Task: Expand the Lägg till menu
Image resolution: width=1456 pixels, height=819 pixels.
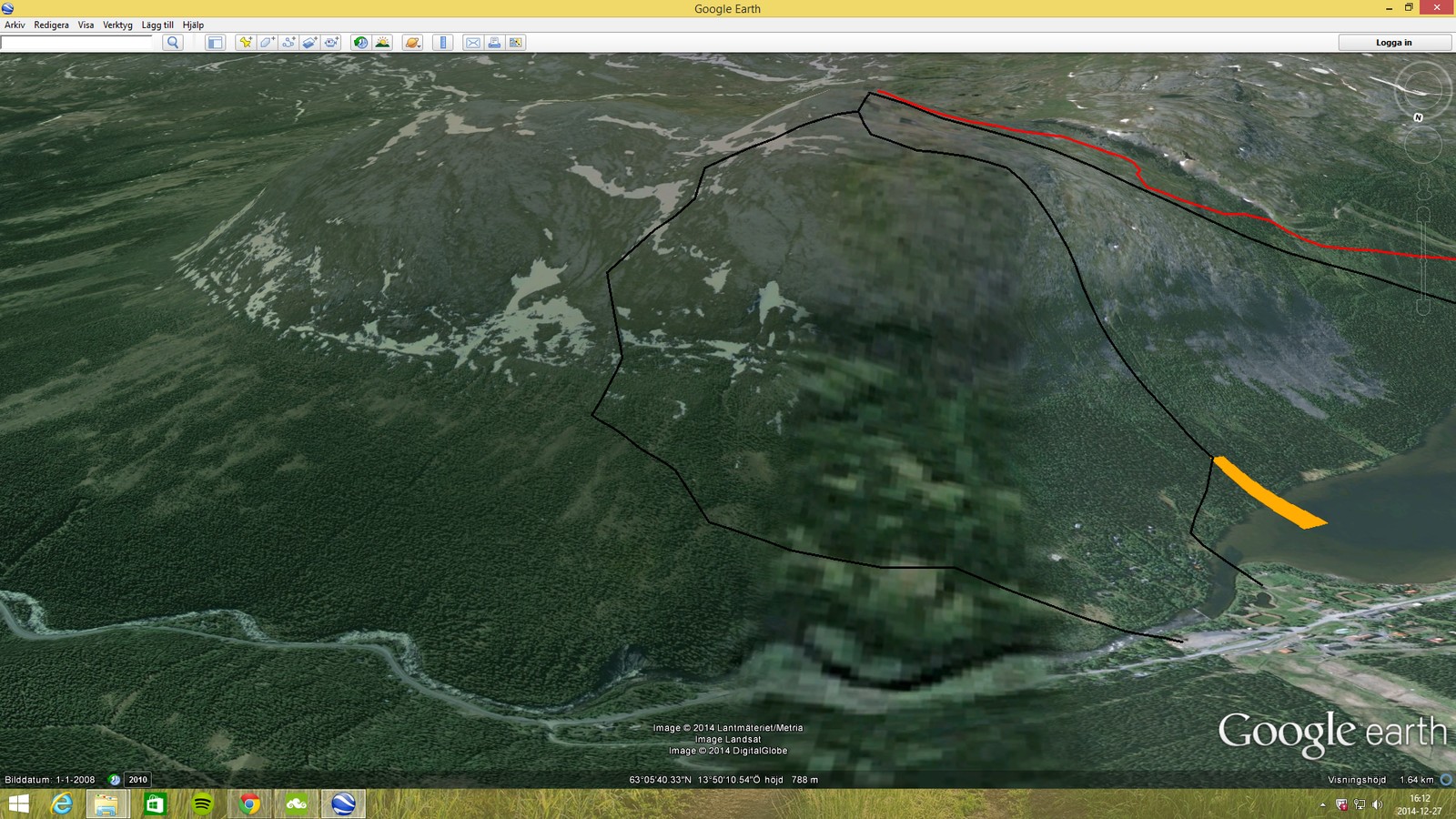Action: coord(157,25)
